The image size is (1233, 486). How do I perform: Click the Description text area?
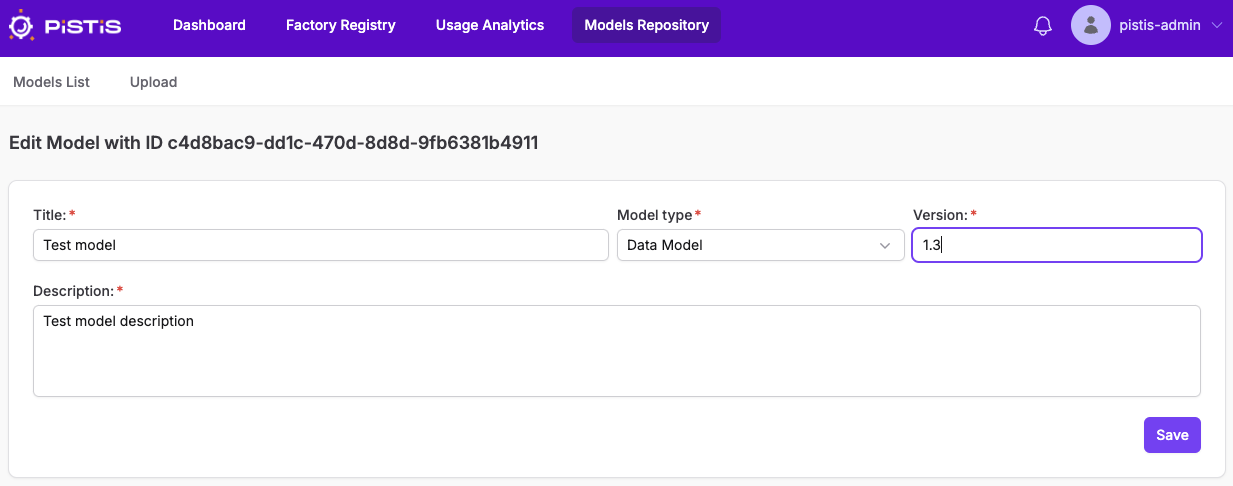pos(617,351)
